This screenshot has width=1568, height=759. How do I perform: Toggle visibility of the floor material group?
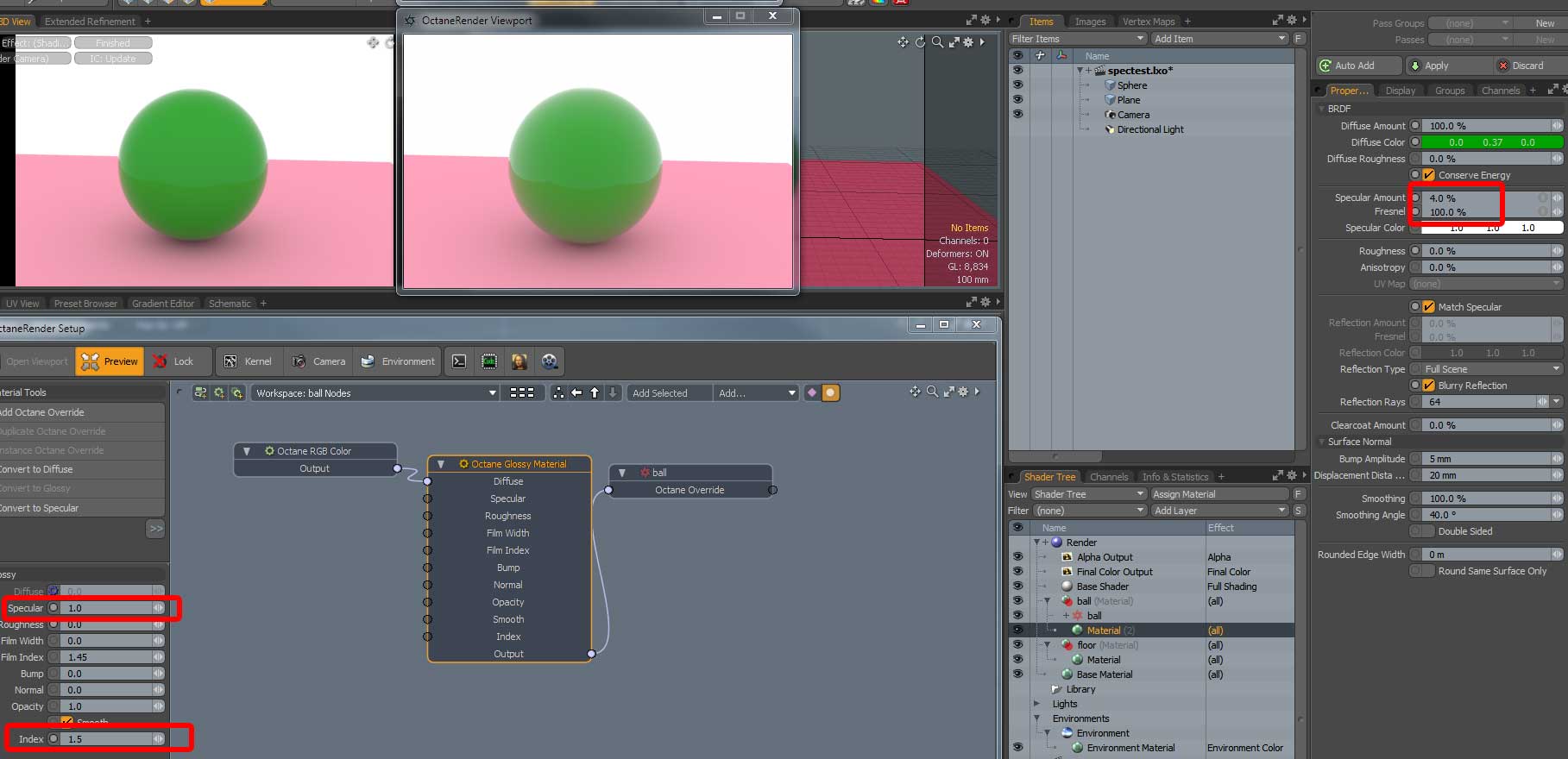(x=1018, y=645)
